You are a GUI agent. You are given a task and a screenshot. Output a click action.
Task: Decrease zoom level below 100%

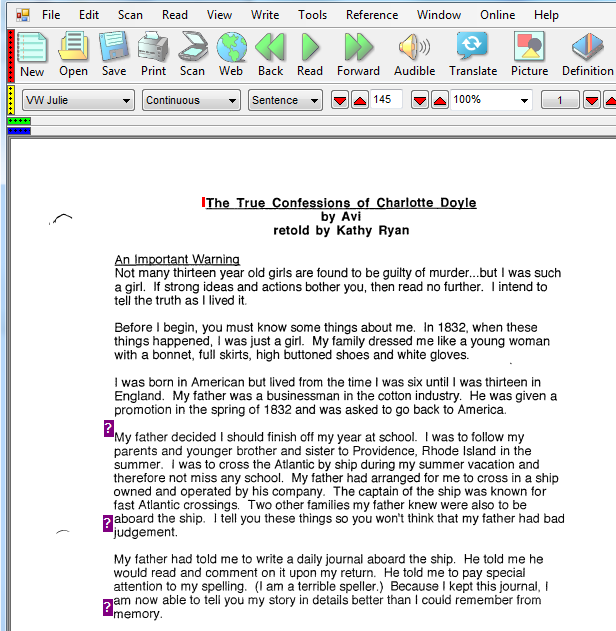[420, 101]
